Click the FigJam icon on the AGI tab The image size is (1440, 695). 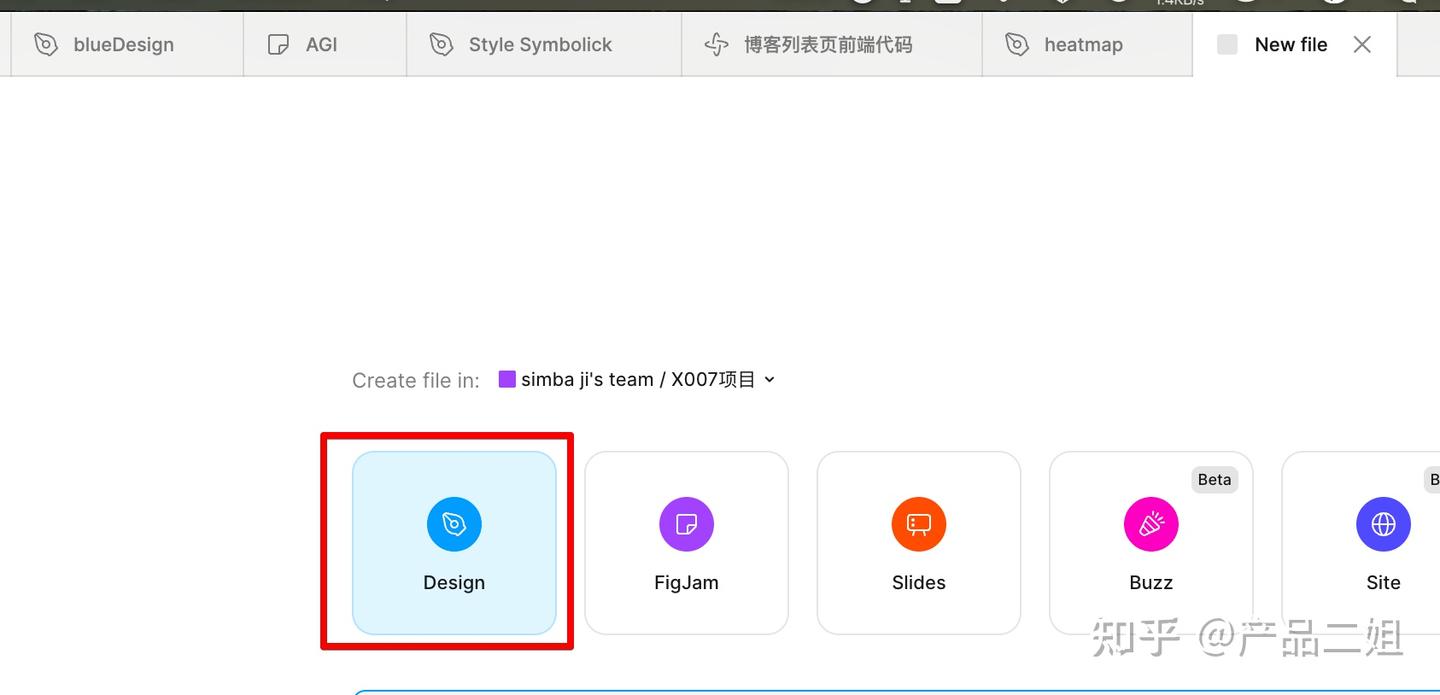coord(277,44)
